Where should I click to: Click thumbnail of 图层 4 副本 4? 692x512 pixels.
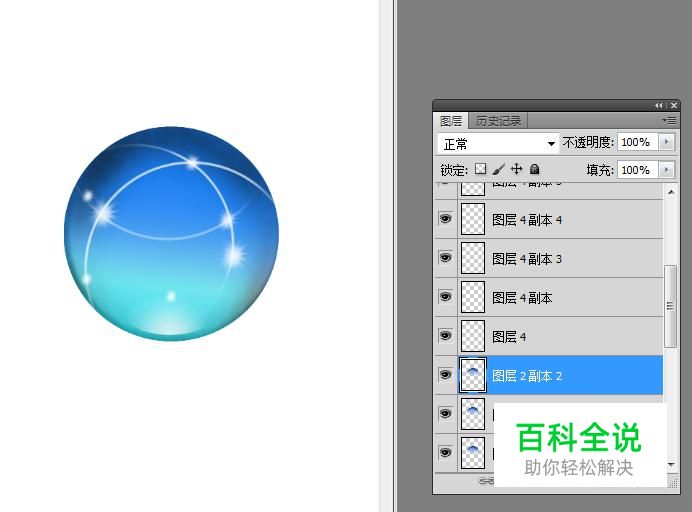point(473,219)
